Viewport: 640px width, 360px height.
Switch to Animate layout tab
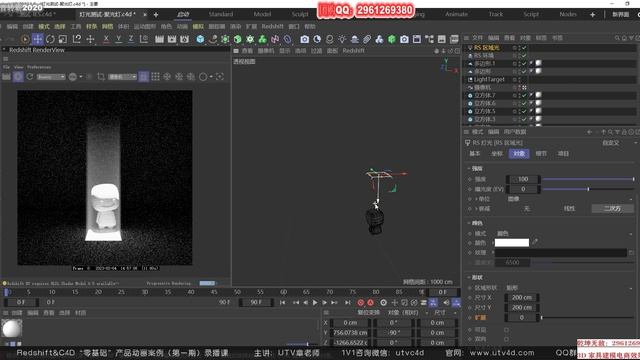point(456,14)
